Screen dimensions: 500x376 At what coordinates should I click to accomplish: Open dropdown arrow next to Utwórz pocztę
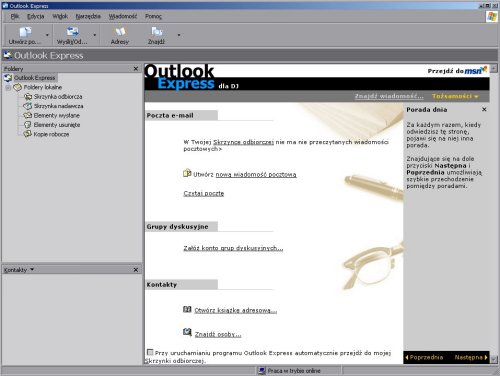47,35
